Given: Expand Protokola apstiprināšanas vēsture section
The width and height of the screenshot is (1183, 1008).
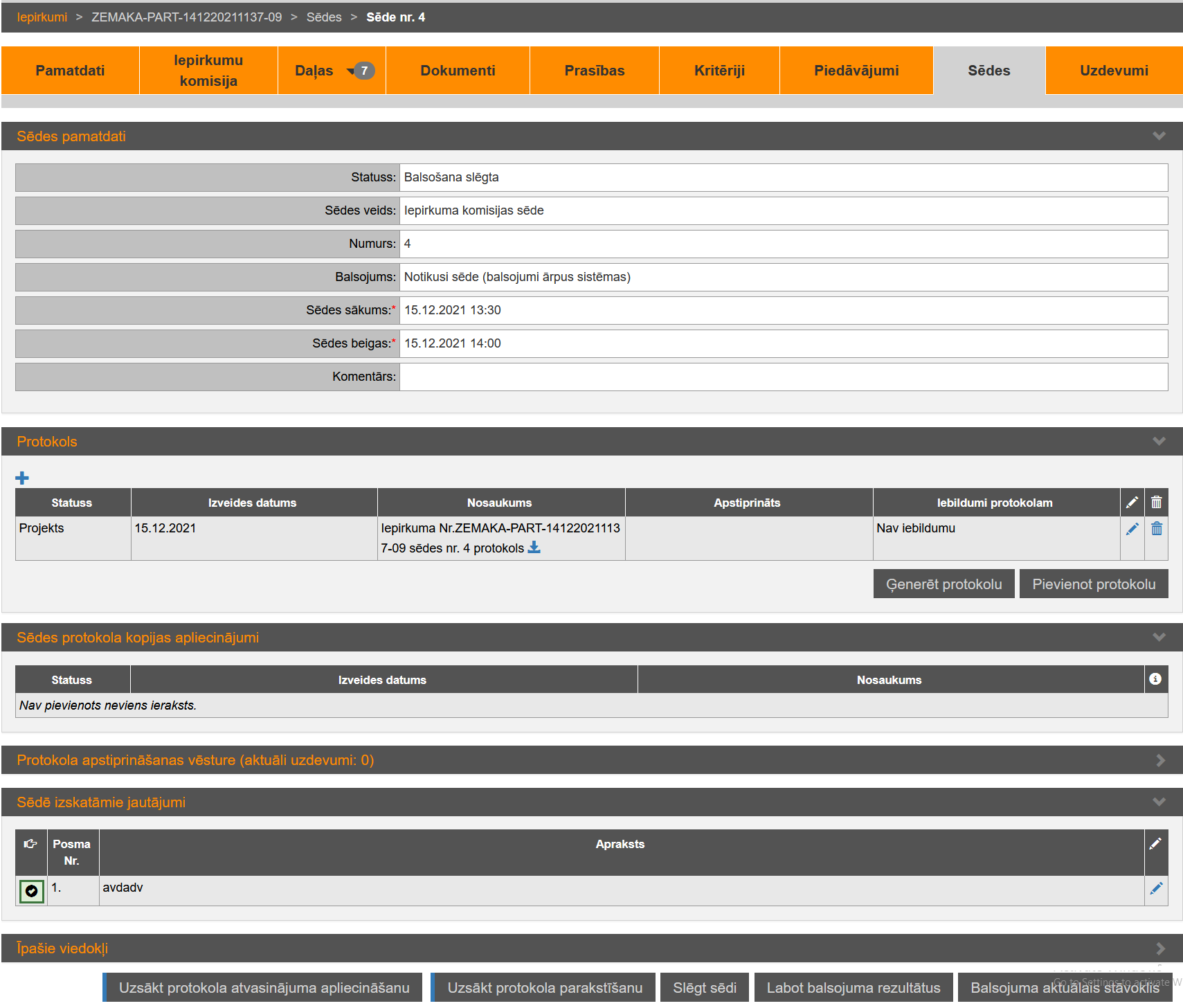Looking at the screenshot, I should [1159, 760].
